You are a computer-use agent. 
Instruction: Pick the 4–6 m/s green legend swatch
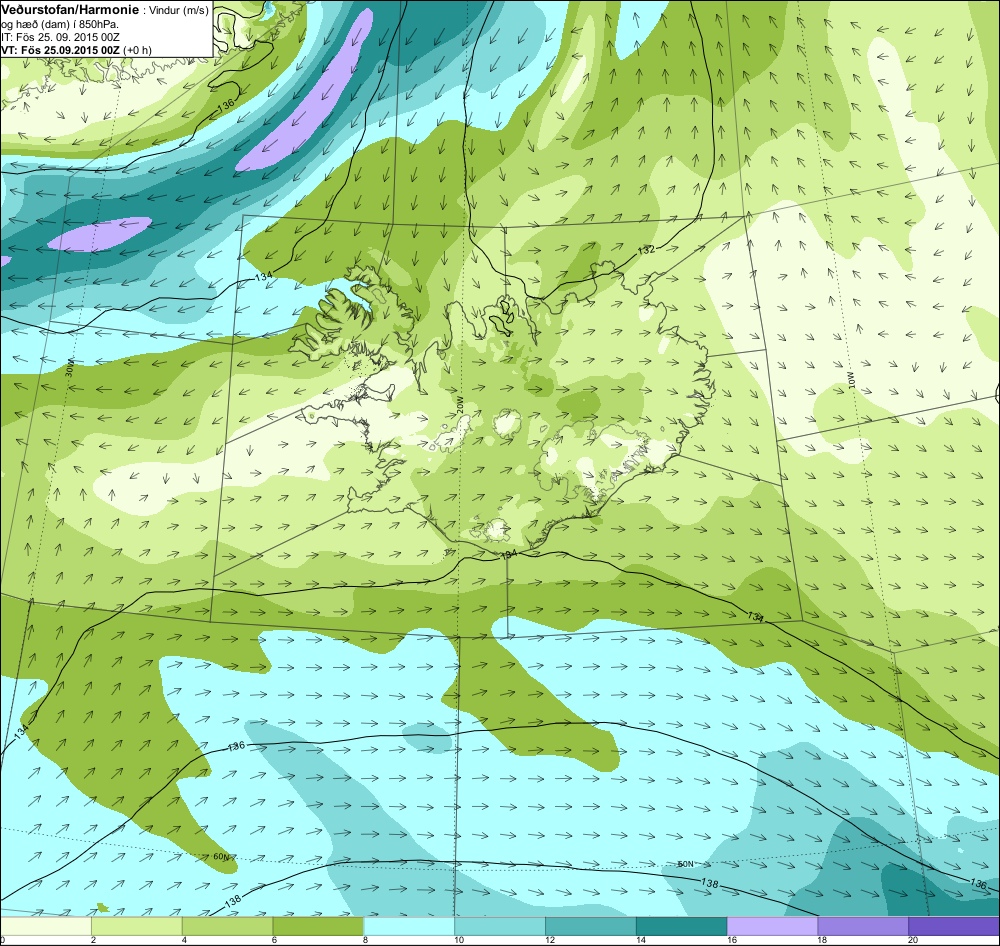pyautogui.click(x=228, y=926)
